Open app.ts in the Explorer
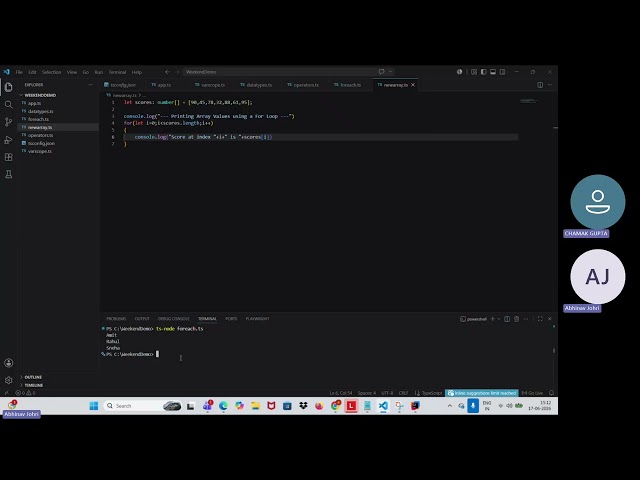This screenshot has height=480, width=640. click(x=34, y=103)
